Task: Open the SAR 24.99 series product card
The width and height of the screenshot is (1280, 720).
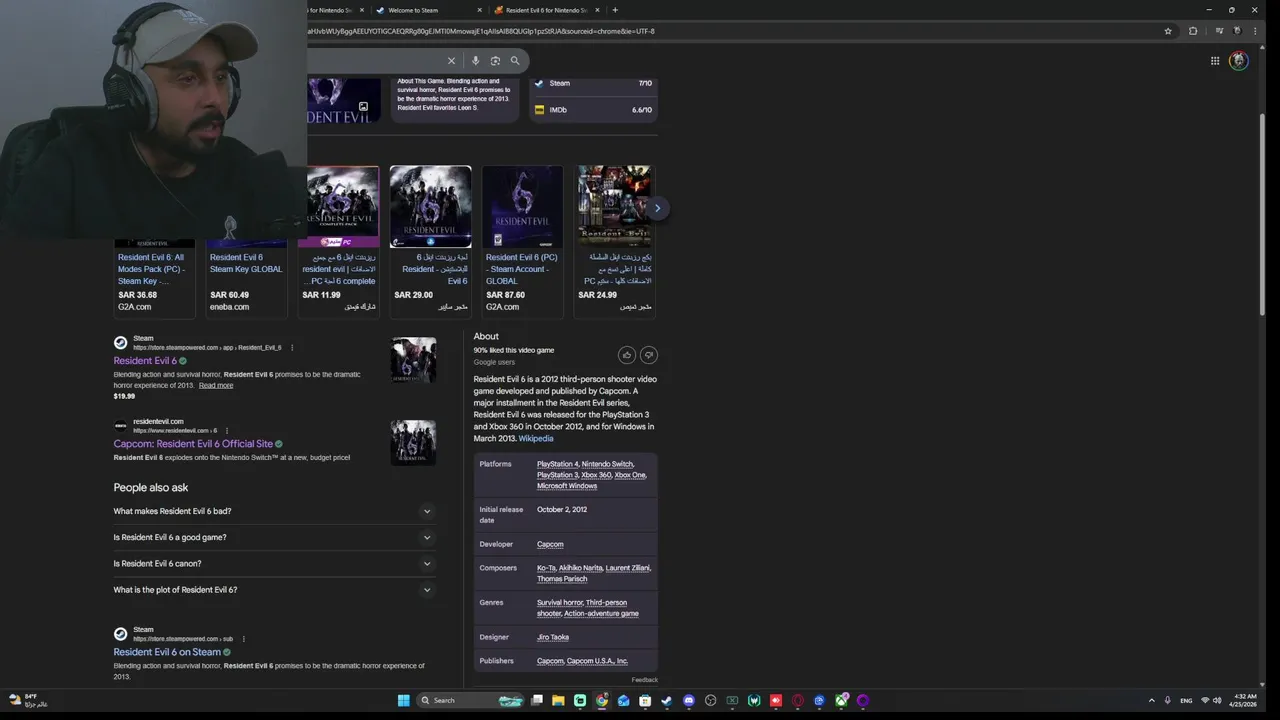Action: point(614,240)
